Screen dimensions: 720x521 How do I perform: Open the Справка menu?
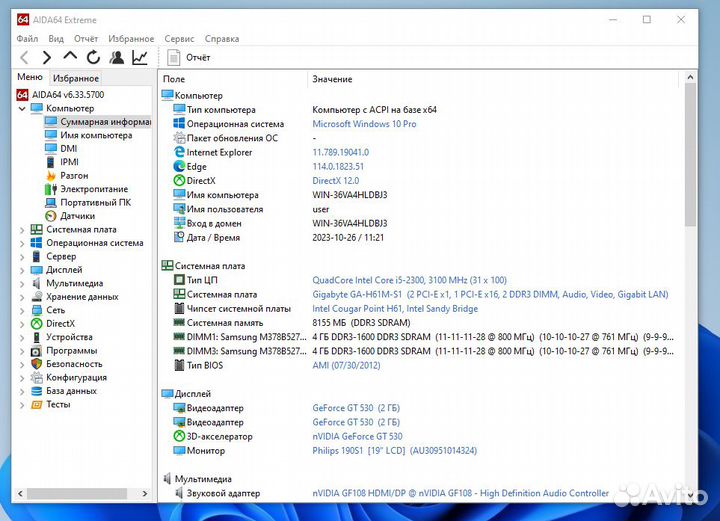[x=222, y=39]
